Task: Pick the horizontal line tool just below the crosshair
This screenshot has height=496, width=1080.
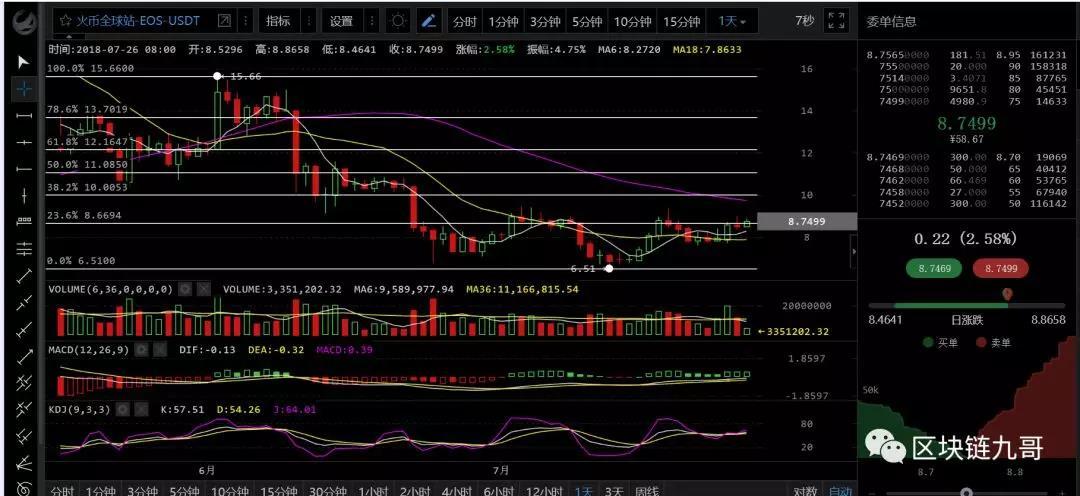Action: (x=24, y=116)
